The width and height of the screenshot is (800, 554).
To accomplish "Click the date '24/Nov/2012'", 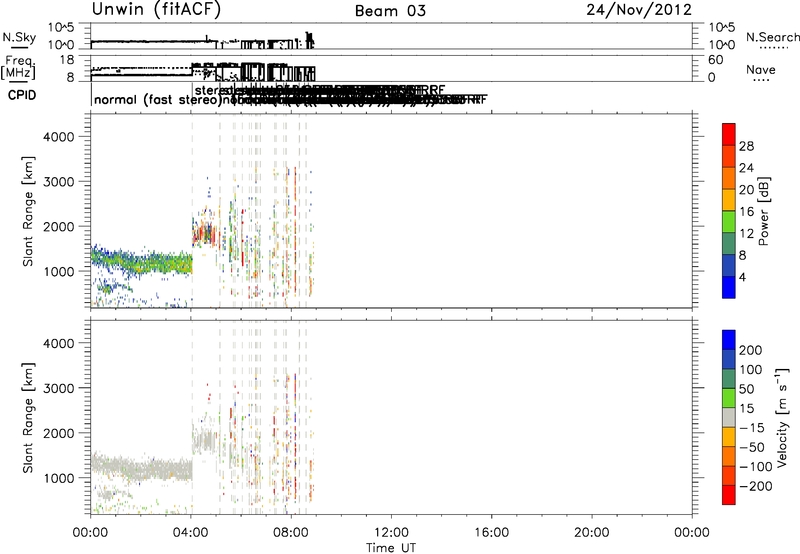I will tap(639, 10).
